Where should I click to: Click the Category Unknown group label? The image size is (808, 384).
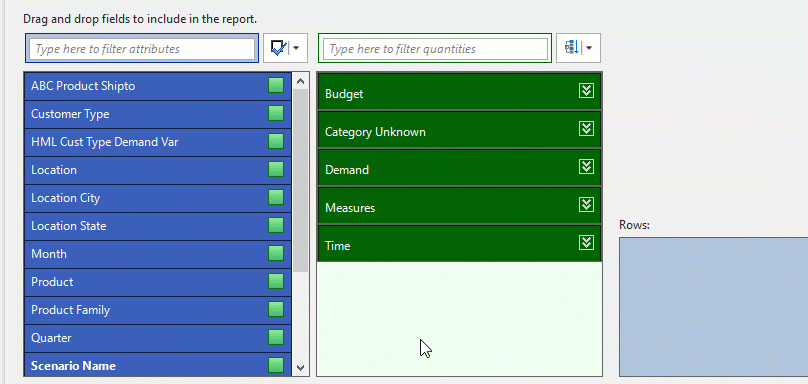tap(375, 132)
